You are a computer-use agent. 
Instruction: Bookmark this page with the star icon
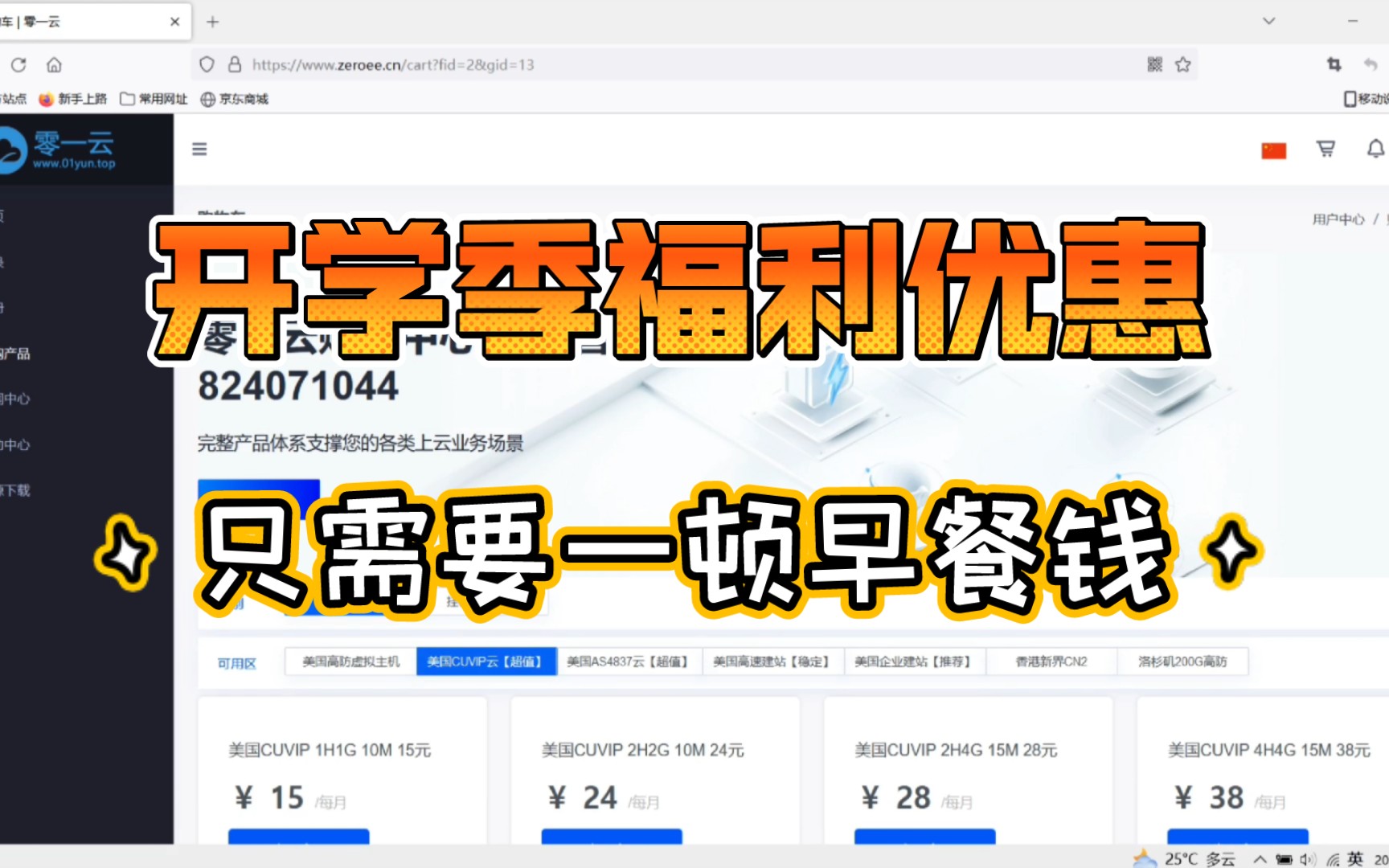tap(1182, 64)
